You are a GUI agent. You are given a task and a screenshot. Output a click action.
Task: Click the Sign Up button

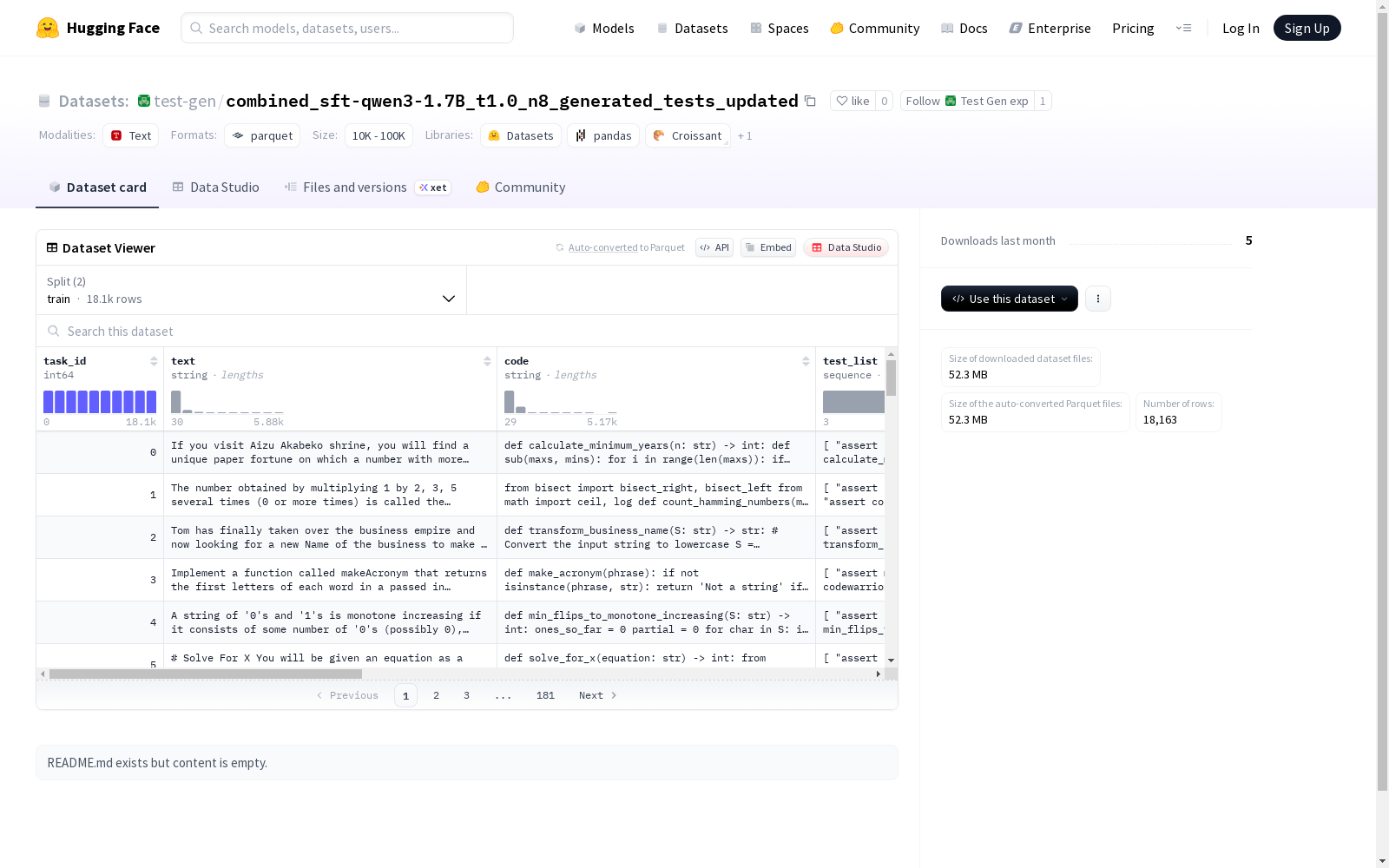(1307, 28)
